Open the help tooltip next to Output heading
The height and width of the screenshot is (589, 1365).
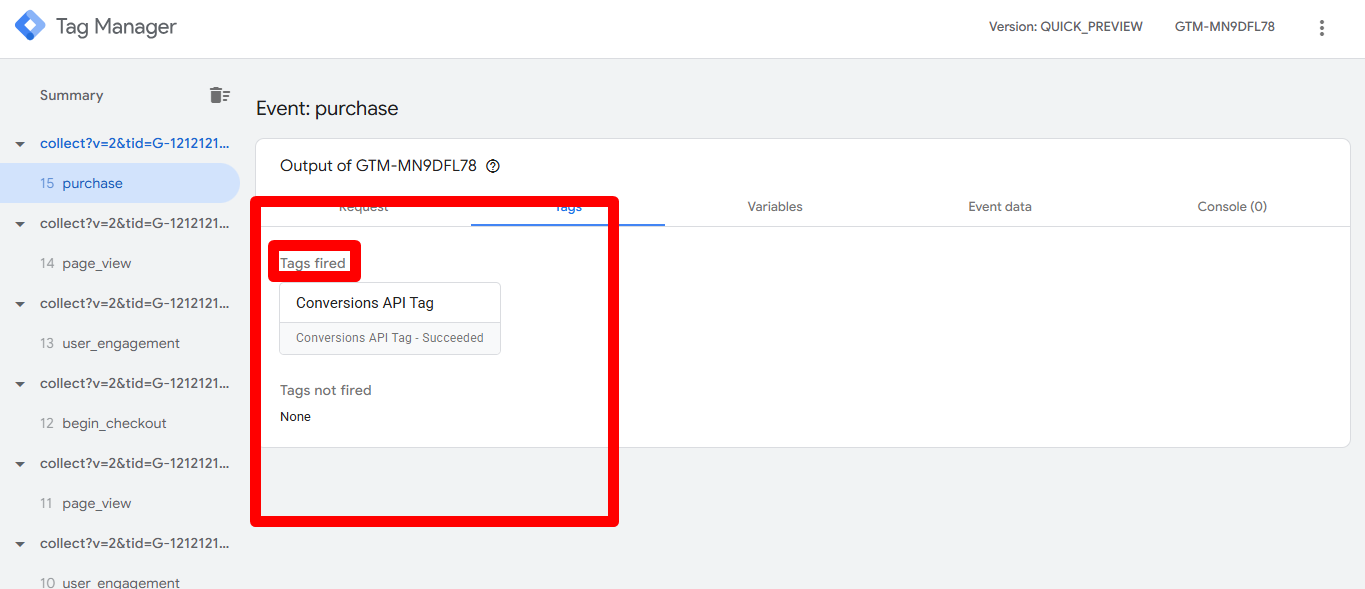(x=492, y=165)
